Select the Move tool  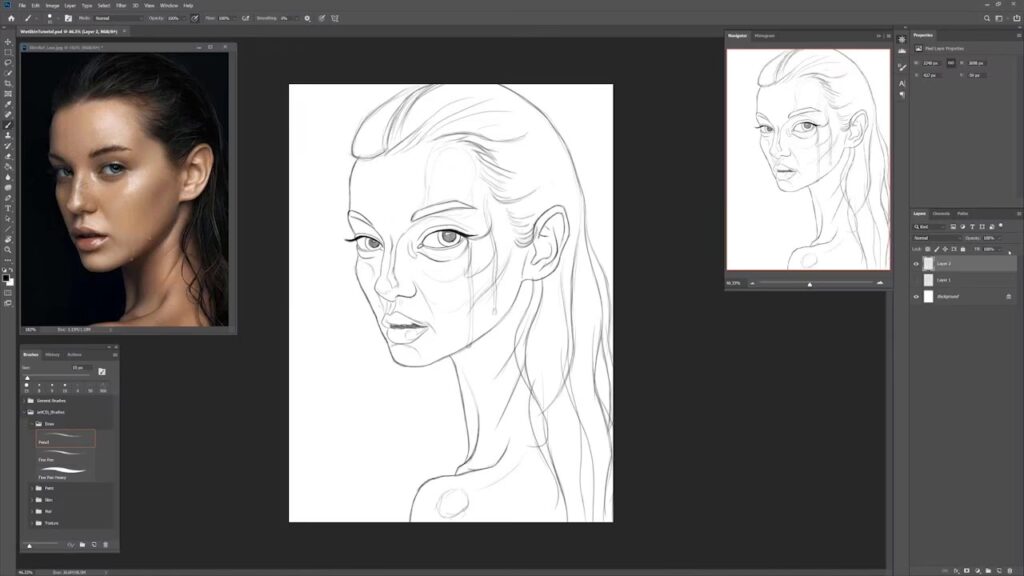(8, 41)
